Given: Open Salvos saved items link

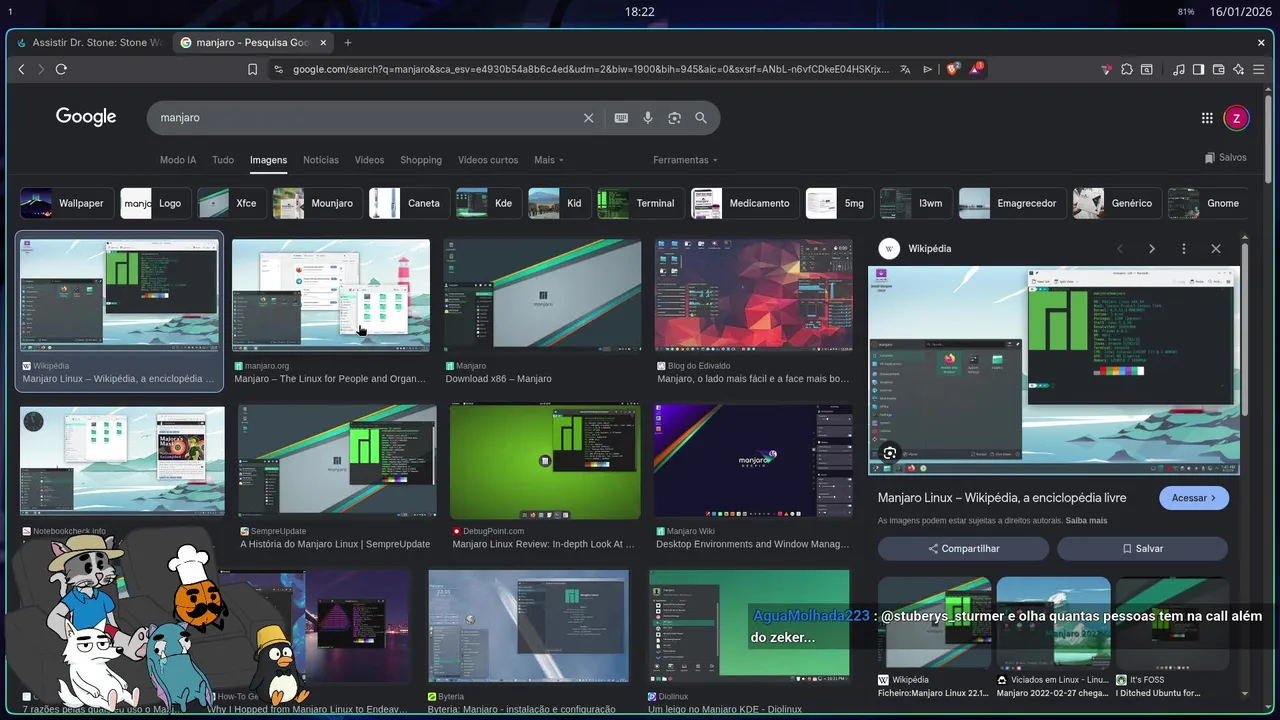Looking at the screenshot, I should coord(1226,158).
